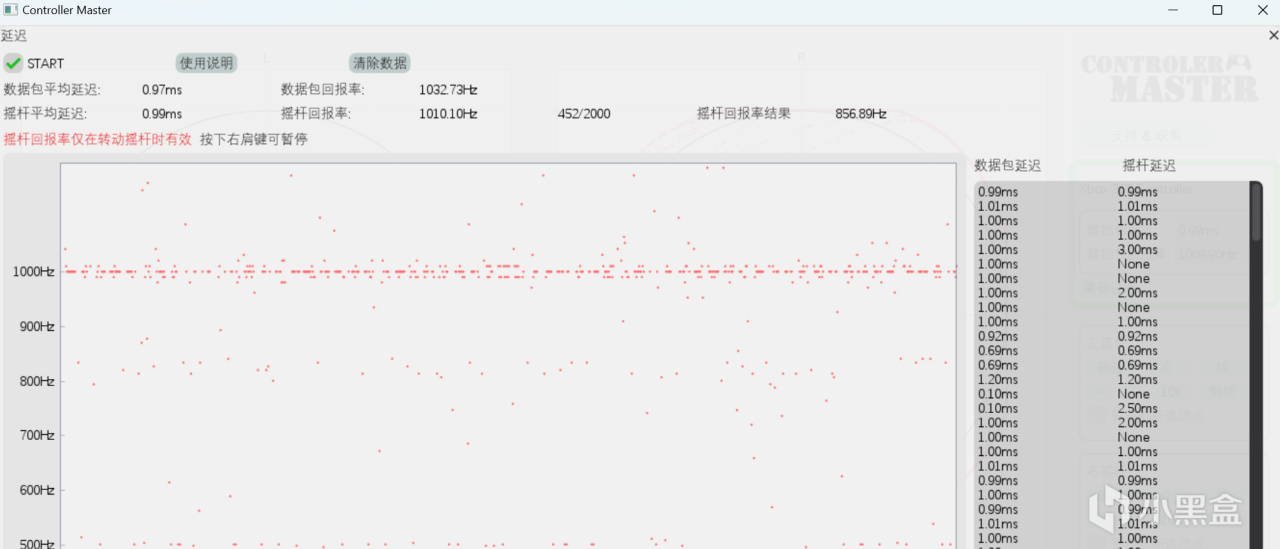Image resolution: width=1280 pixels, height=549 pixels.
Task: Select the 数据包平均延迟 value 0.97ms
Action: click(x=162, y=90)
